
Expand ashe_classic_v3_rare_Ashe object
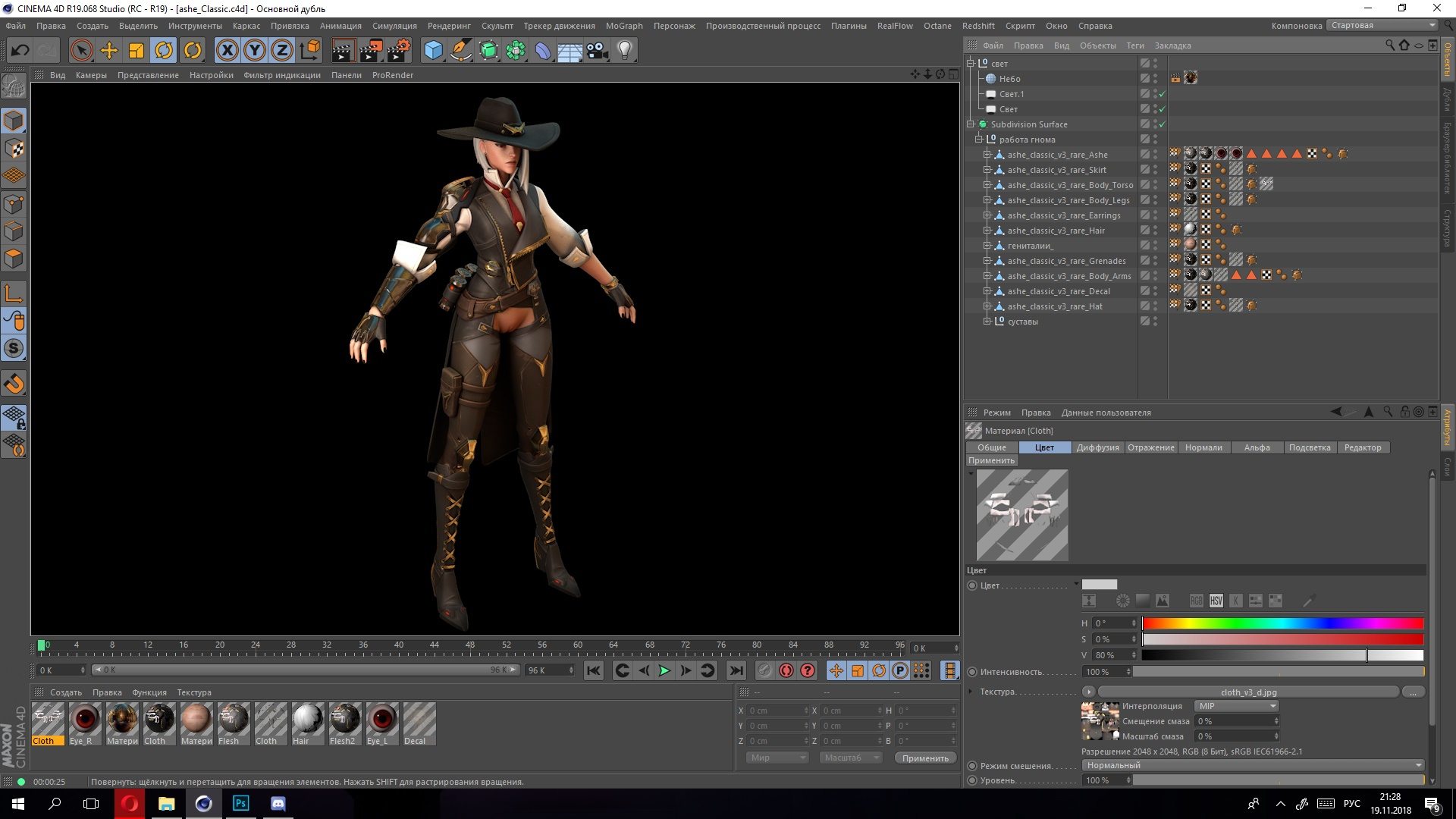point(987,155)
